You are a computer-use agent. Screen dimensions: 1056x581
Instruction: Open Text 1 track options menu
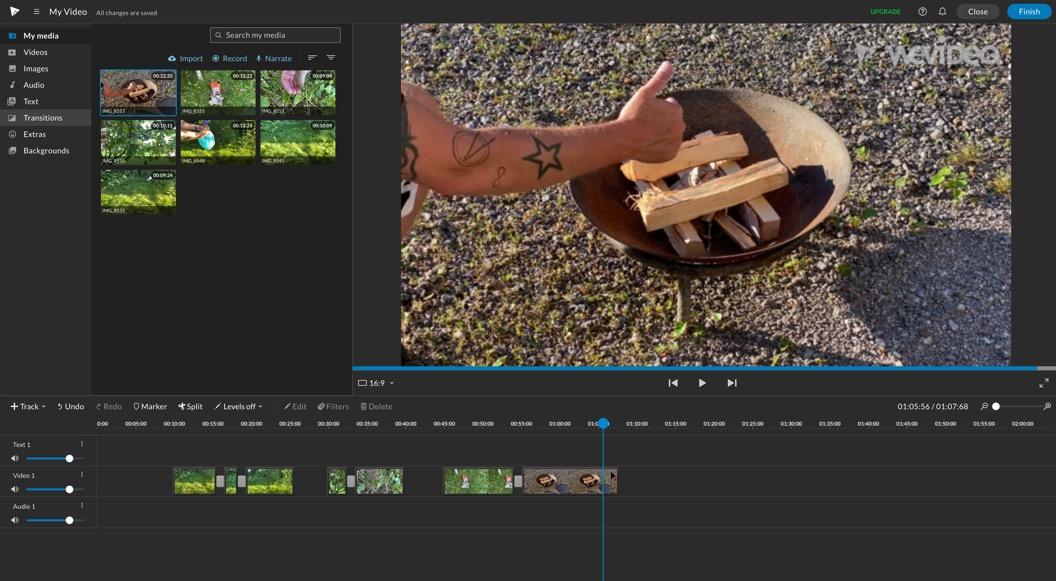tap(82, 444)
